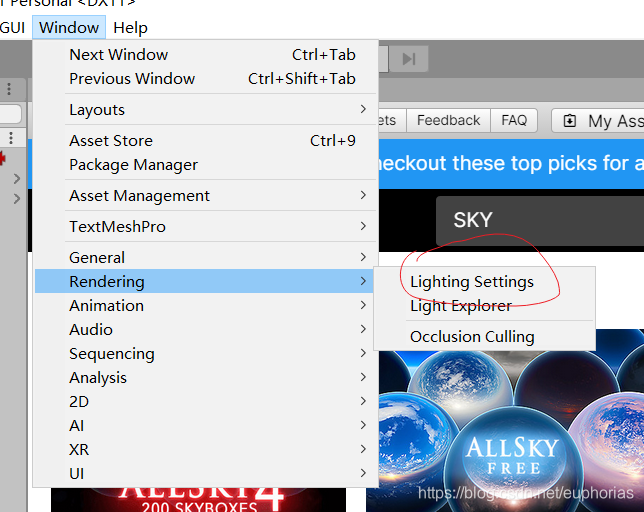The height and width of the screenshot is (512, 644).
Task: Click the FAQ button
Action: 514,120
